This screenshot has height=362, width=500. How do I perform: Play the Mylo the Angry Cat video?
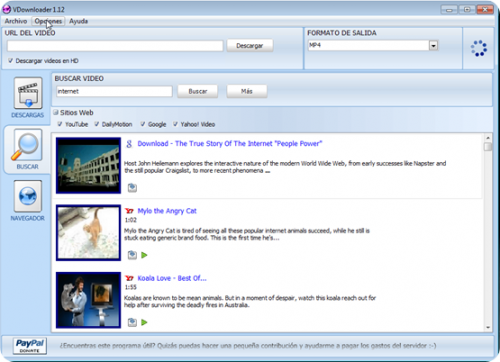[144, 255]
